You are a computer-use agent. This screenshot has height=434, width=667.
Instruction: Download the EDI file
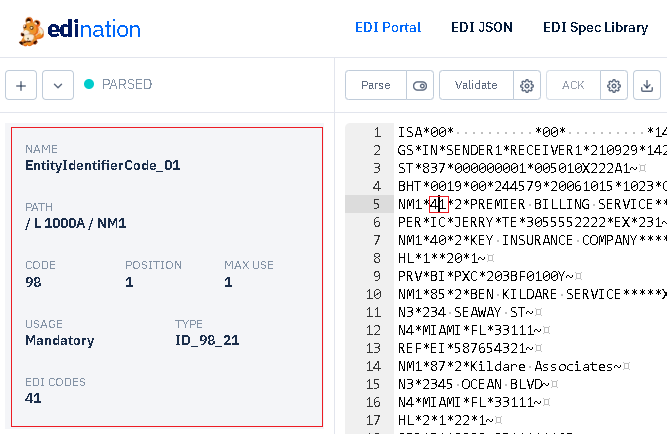(647, 85)
